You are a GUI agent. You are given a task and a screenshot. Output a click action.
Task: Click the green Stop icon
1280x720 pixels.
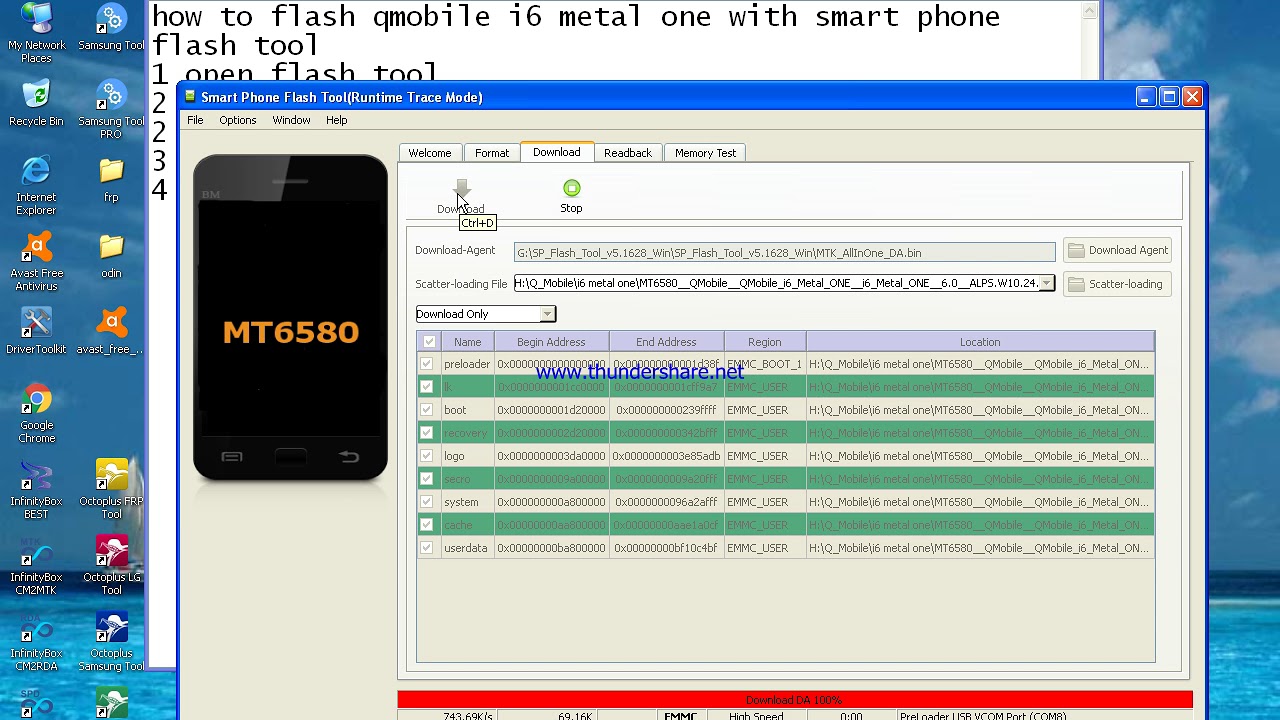571,188
